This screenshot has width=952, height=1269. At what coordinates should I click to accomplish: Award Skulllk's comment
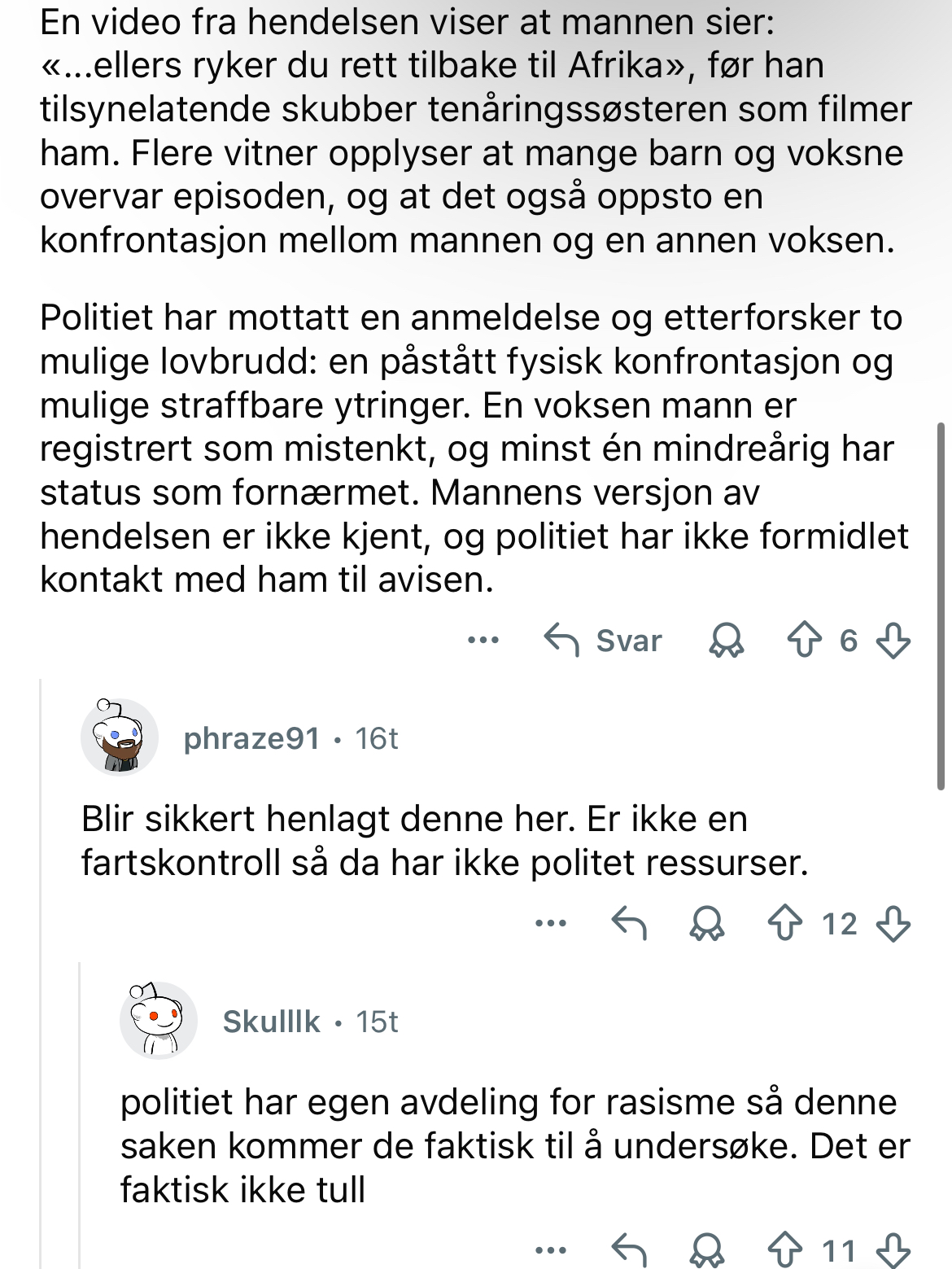(x=707, y=1249)
